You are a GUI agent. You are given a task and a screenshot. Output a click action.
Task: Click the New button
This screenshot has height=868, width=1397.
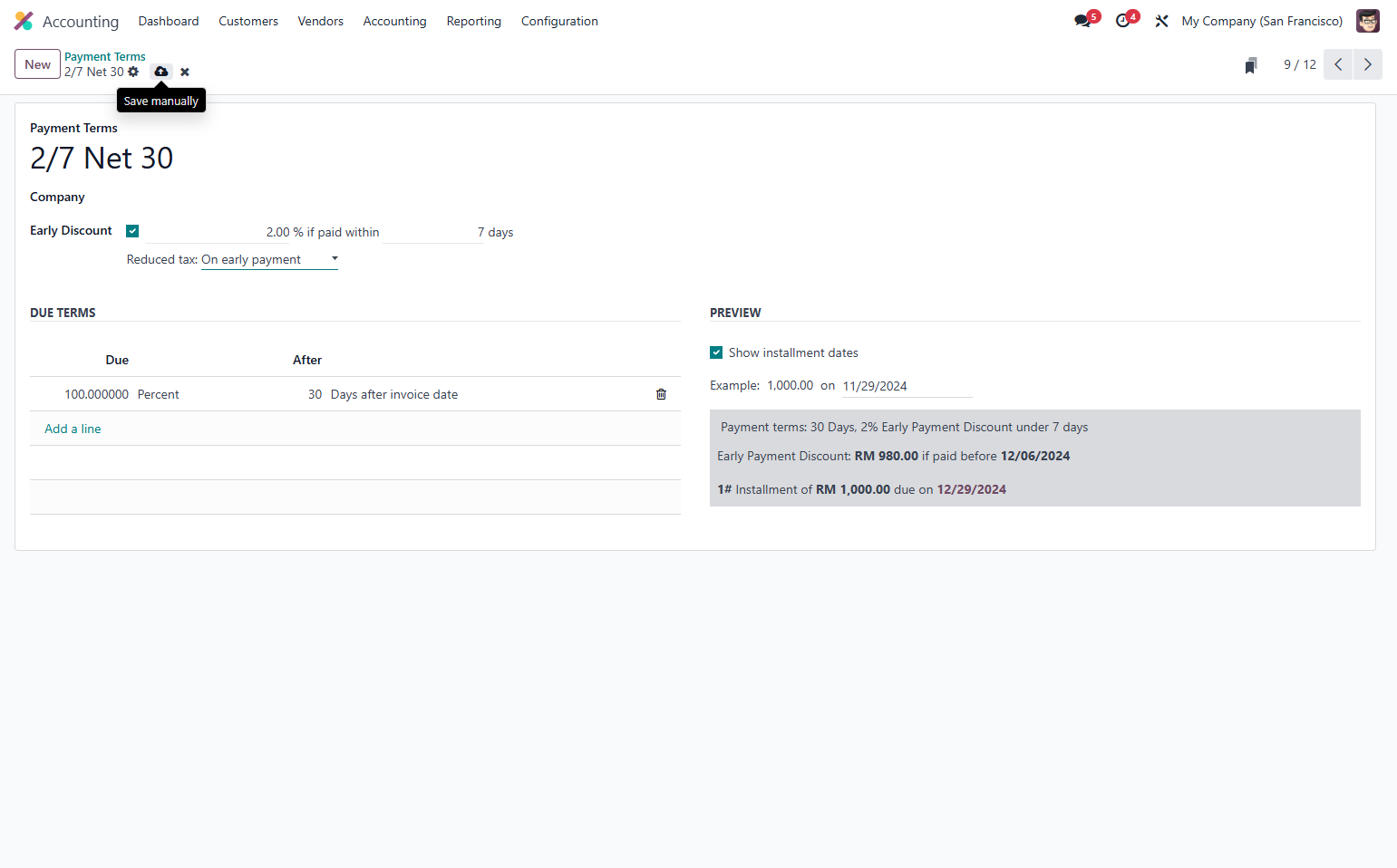tap(37, 64)
